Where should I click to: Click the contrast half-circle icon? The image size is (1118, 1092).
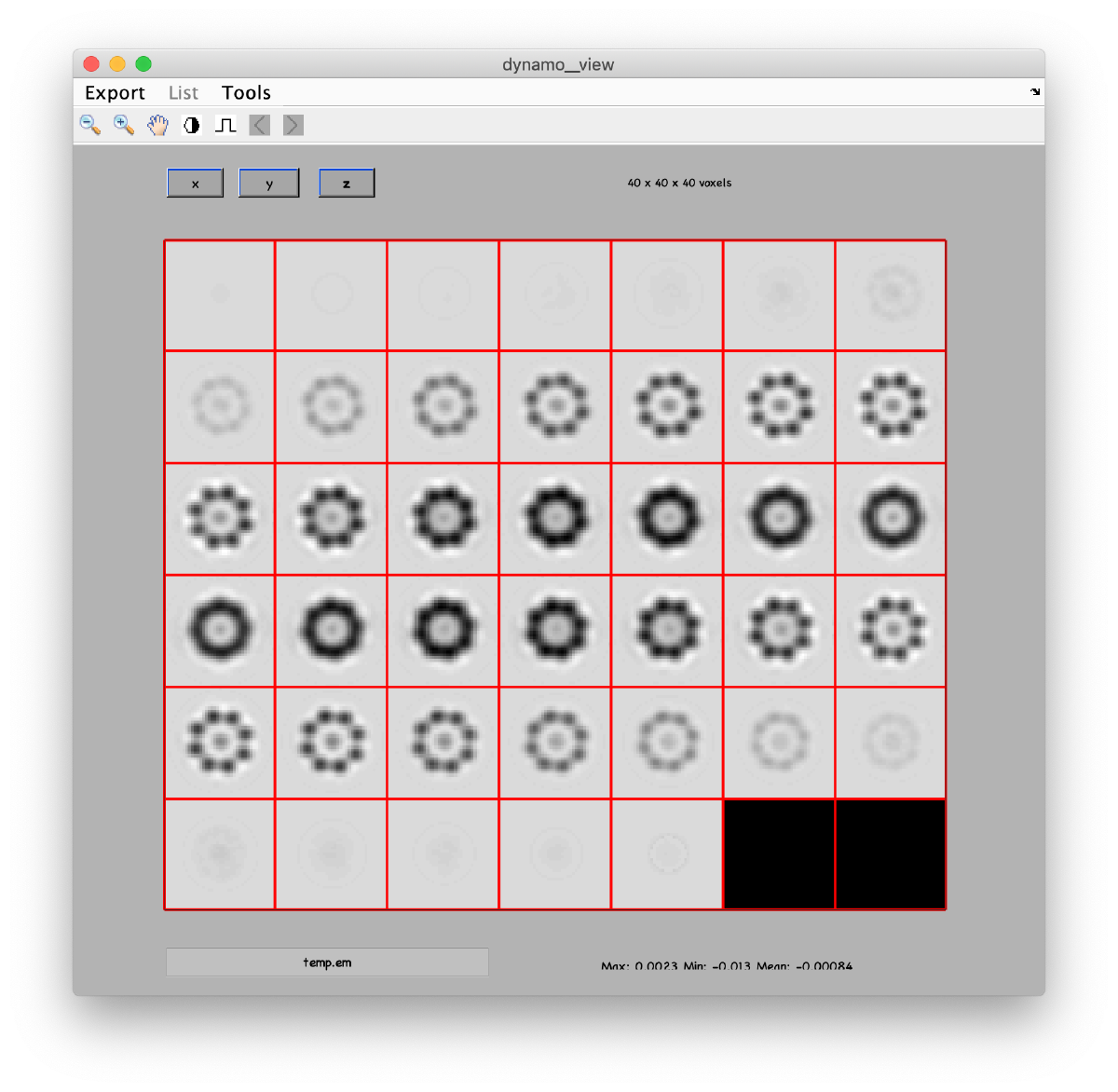(x=191, y=125)
